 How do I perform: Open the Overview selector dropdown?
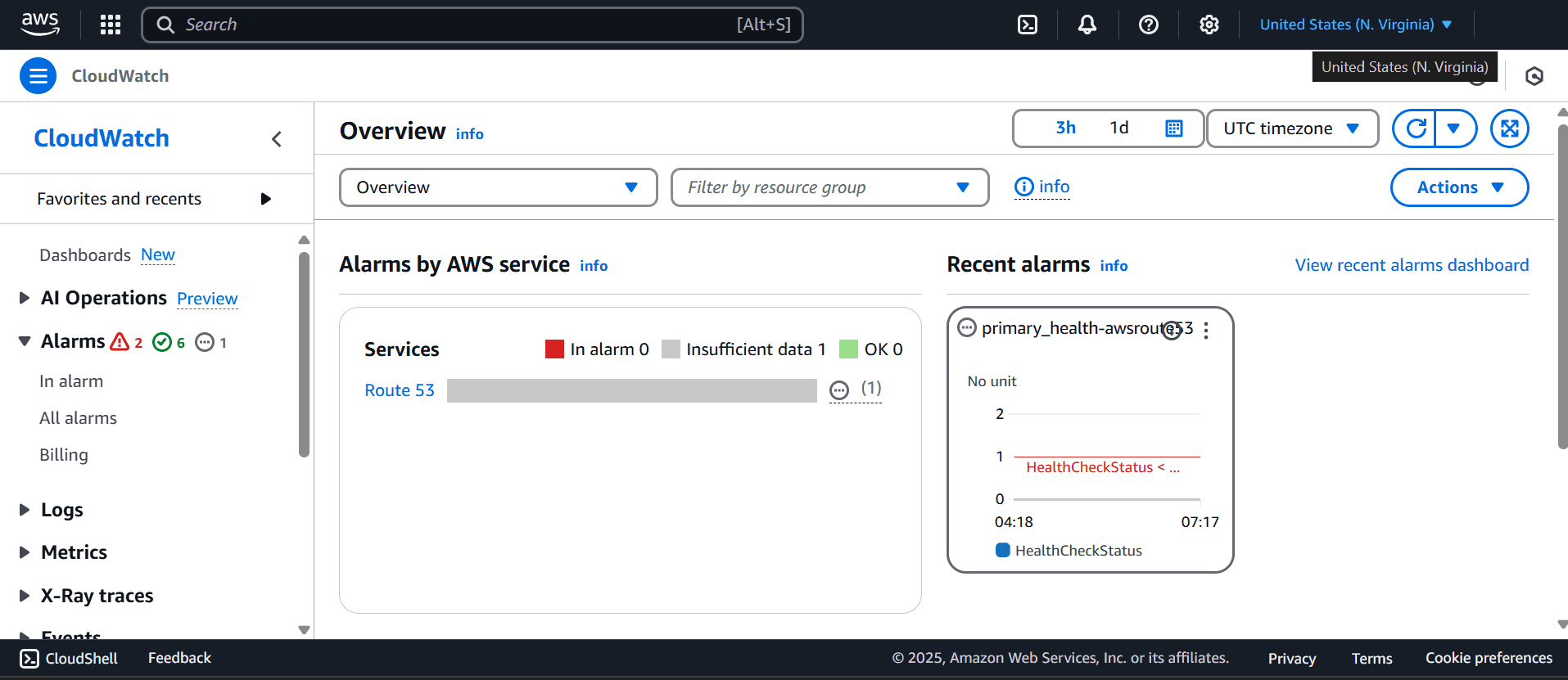coord(499,187)
